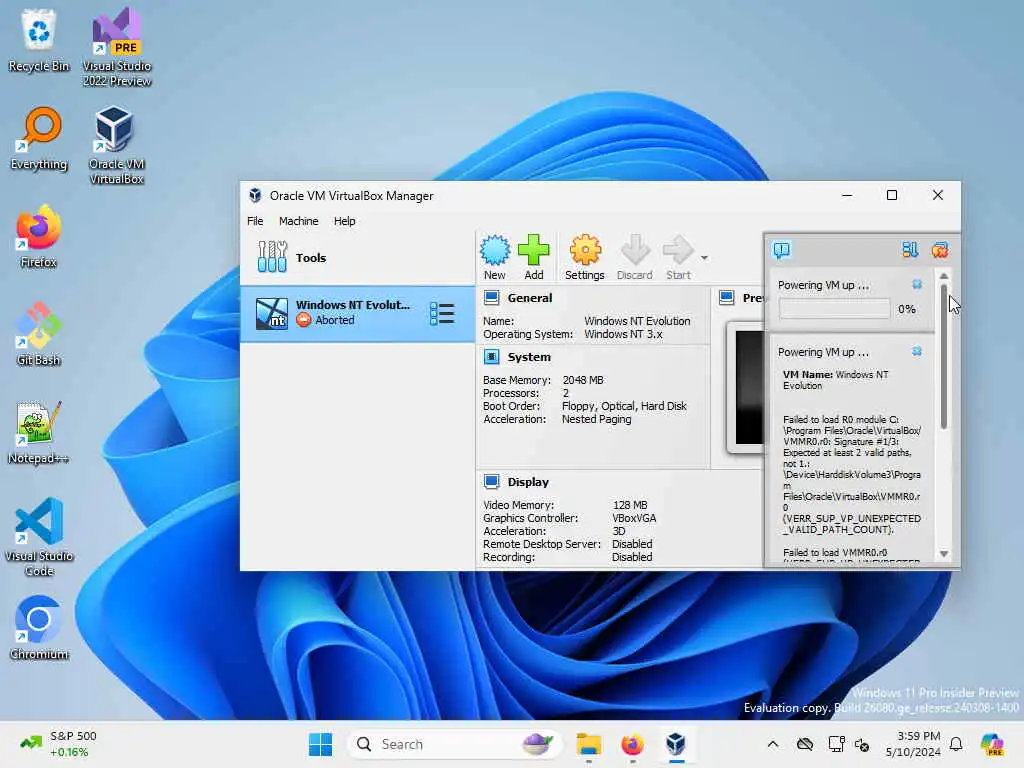Click the 128 MB video memory value

pyautogui.click(x=630, y=505)
